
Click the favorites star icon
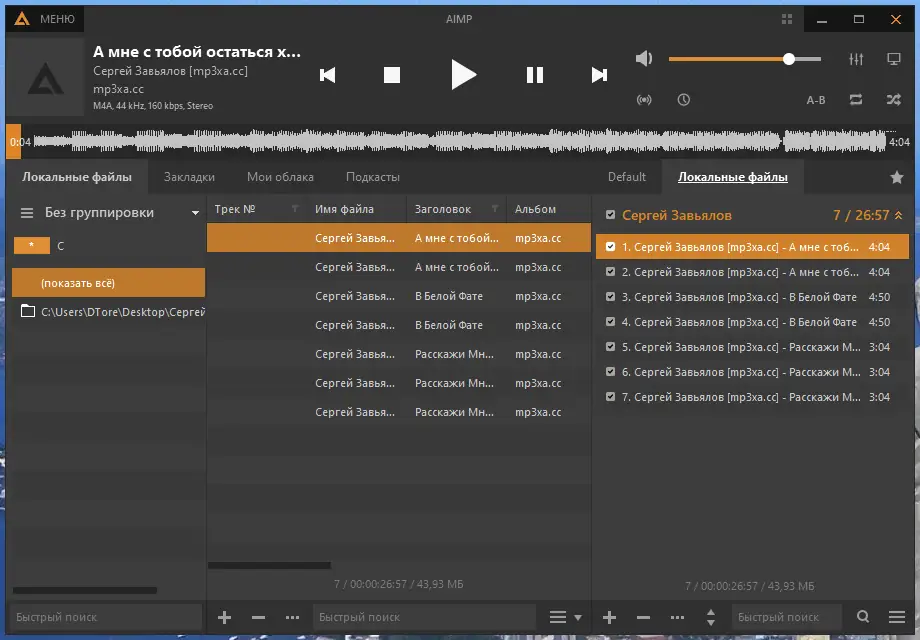(897, 177)
